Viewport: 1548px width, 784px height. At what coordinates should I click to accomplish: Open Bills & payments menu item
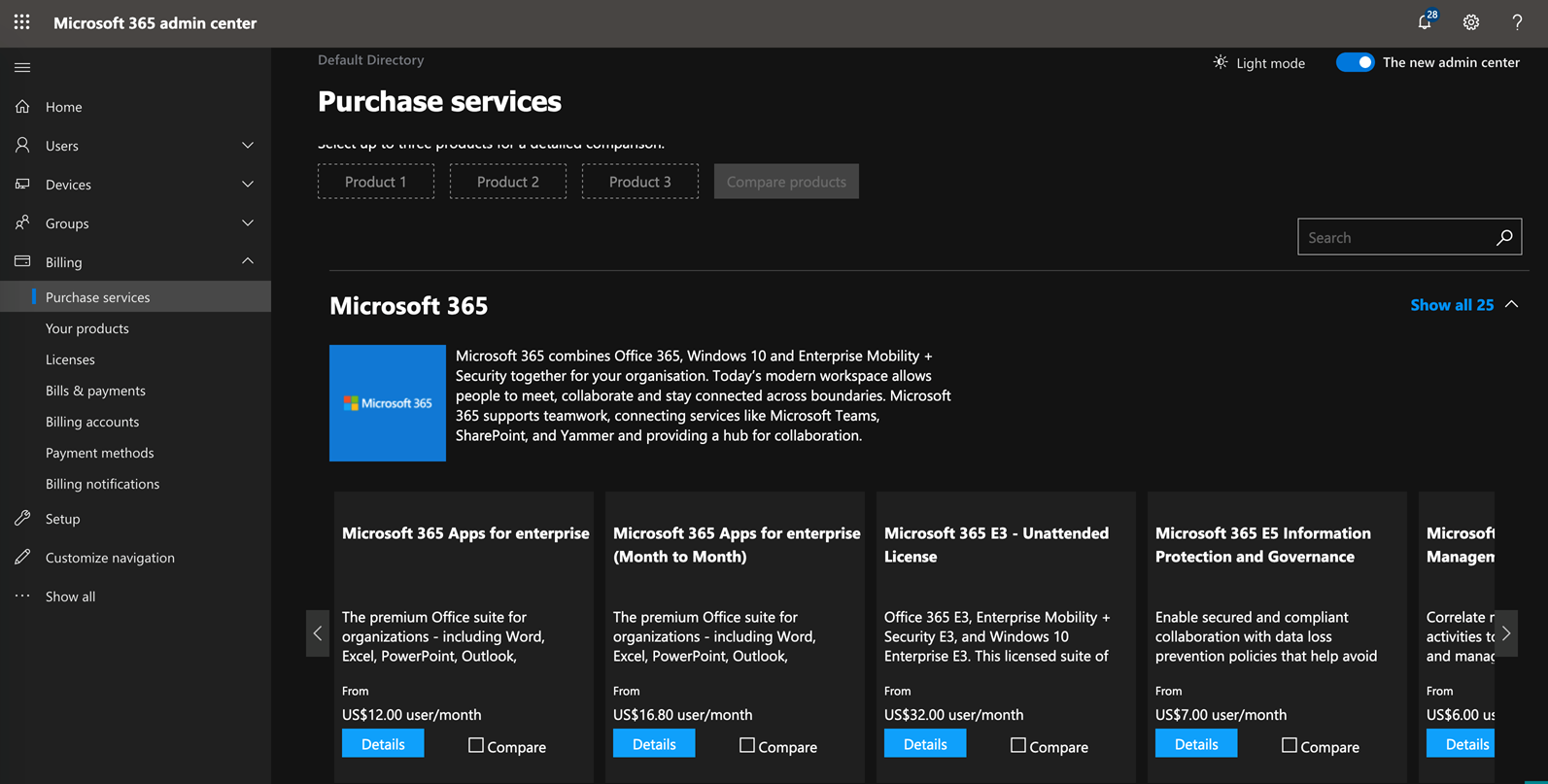click(x=95, y=391)
